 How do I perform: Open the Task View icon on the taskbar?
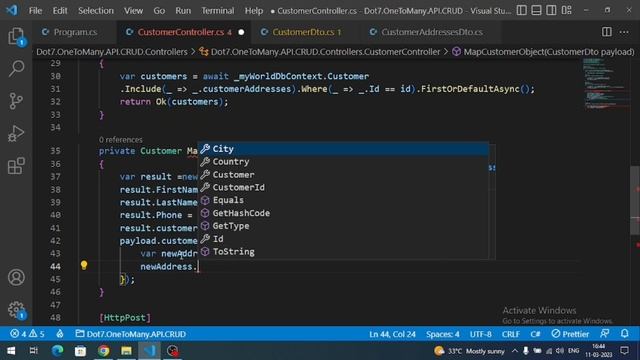coord(34,351)
